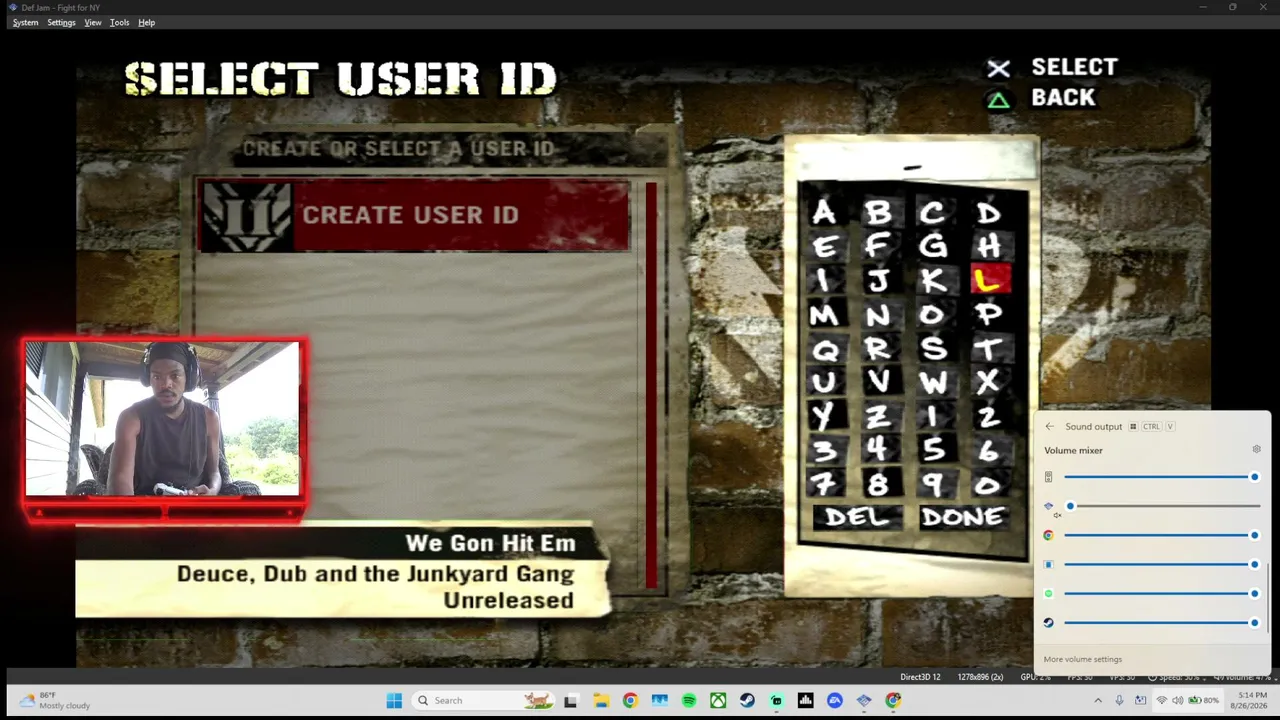Click the battery 80% tray indicator
This screenshot has width=1280, height=720.
pos(1204,700)
